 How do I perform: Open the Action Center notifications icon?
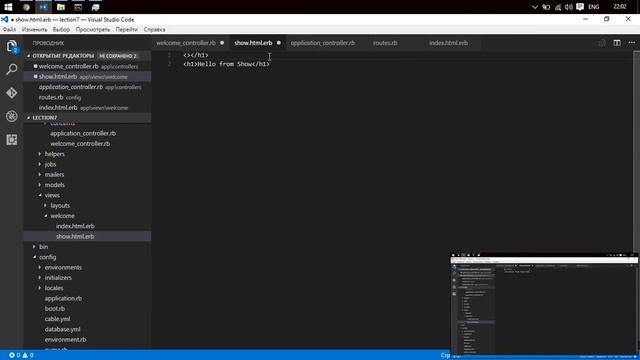pos(580,7)
